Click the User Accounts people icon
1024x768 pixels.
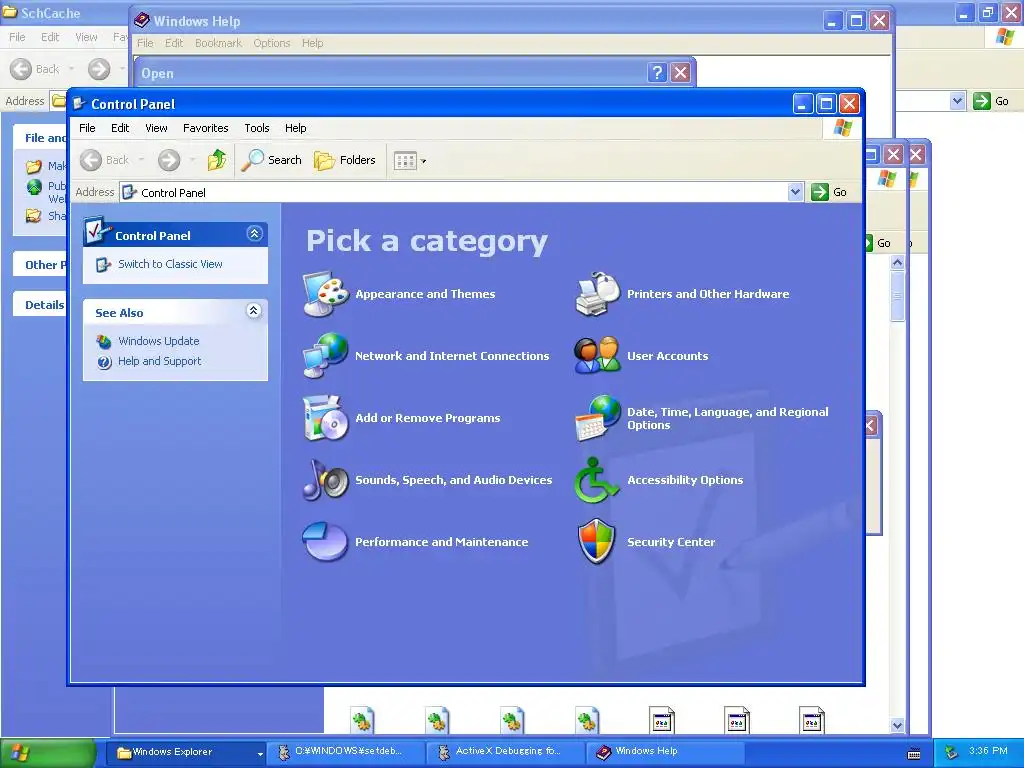pos(597,356)
